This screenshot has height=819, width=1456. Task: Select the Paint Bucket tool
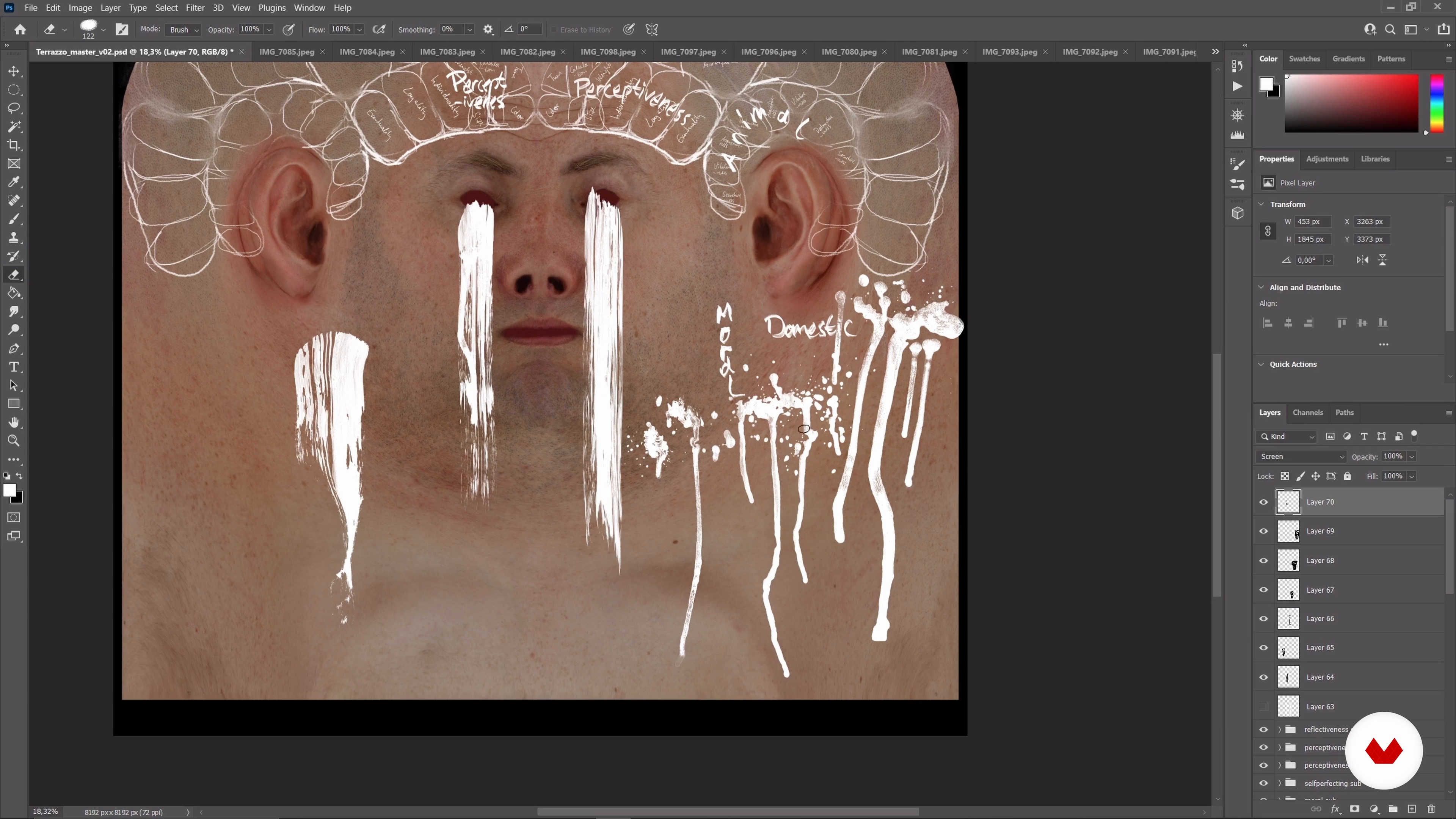14,293
